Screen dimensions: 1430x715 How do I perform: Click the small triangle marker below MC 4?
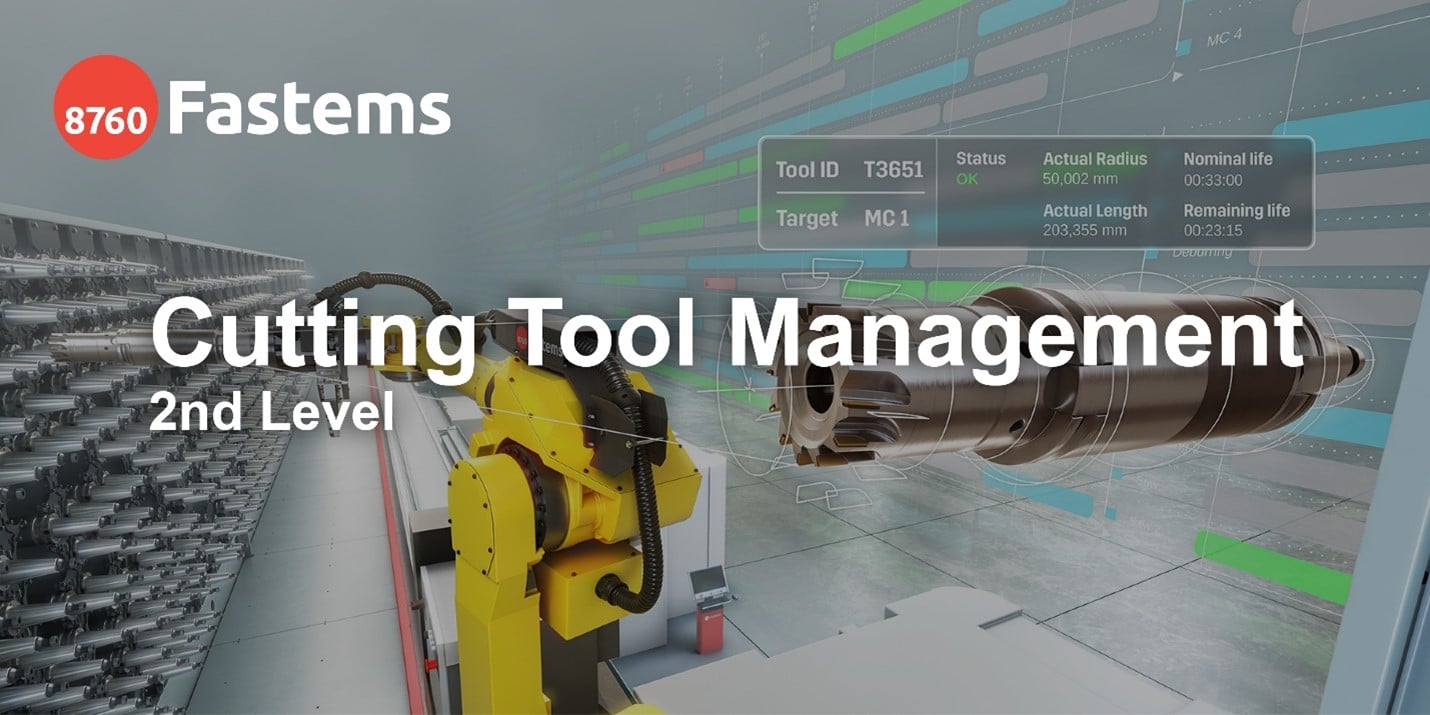[1178, 76]
